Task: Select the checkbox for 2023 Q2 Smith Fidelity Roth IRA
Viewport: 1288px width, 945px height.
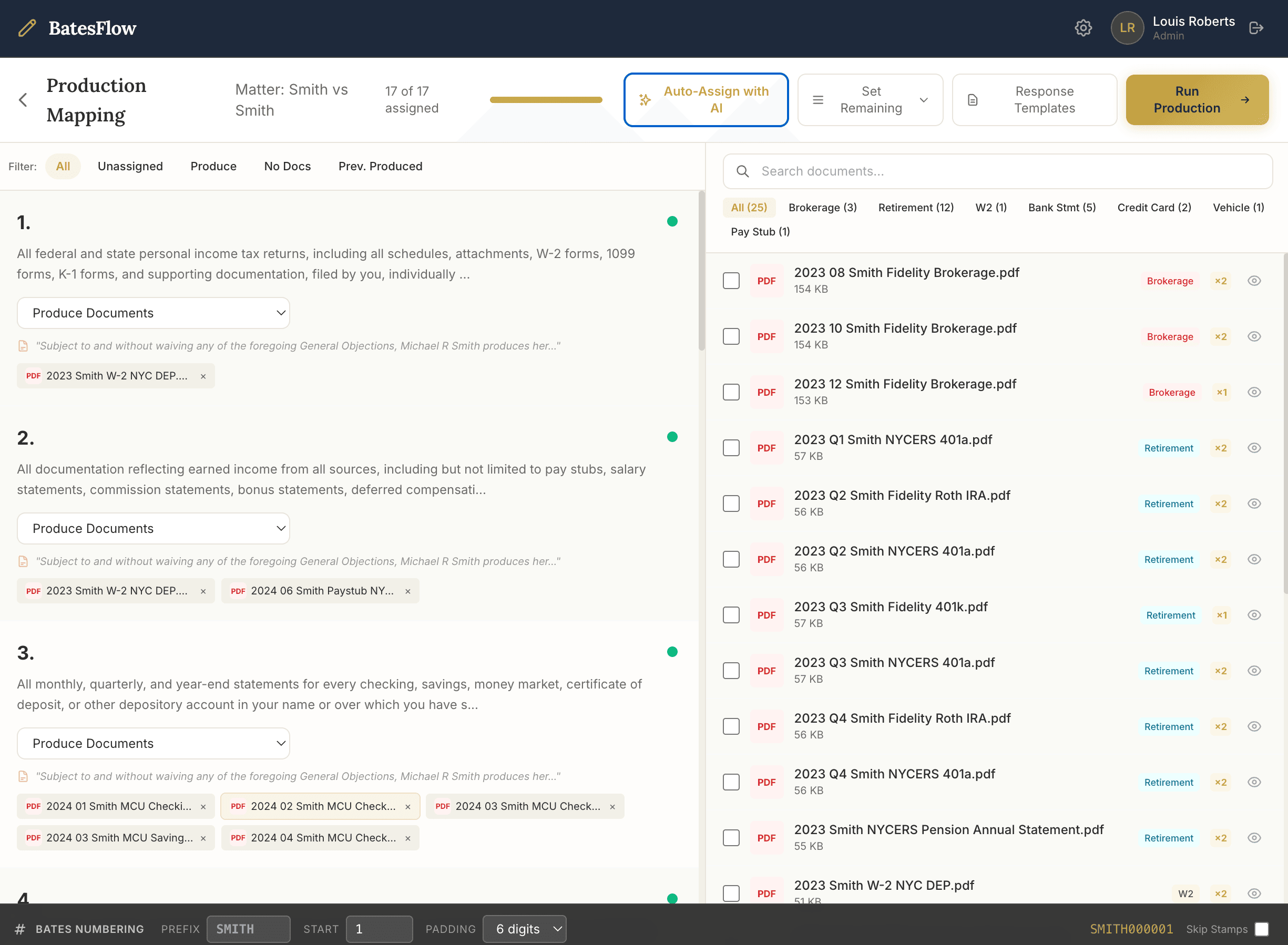Action: 731,503
